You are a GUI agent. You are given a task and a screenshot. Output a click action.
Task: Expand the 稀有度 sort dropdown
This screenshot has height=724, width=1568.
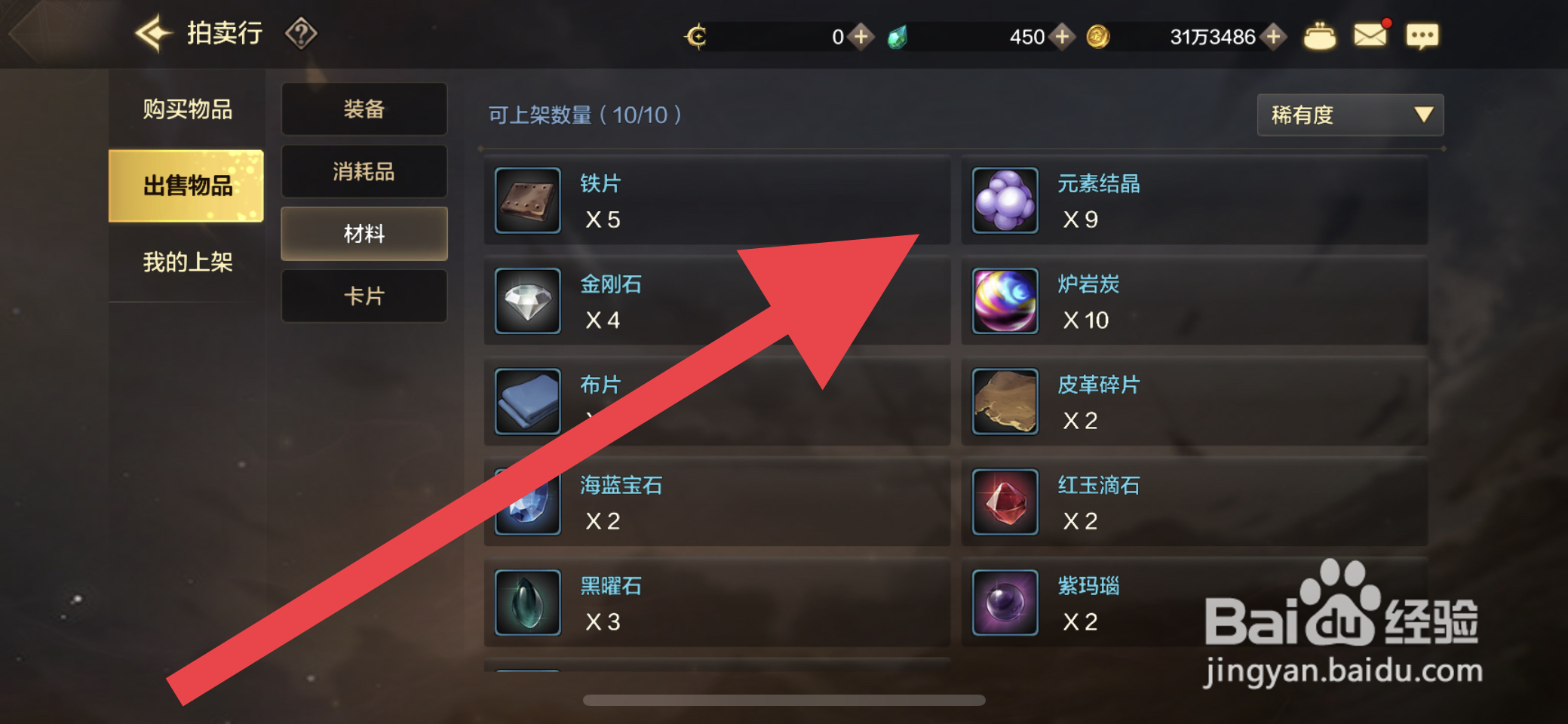[1350, 115]
